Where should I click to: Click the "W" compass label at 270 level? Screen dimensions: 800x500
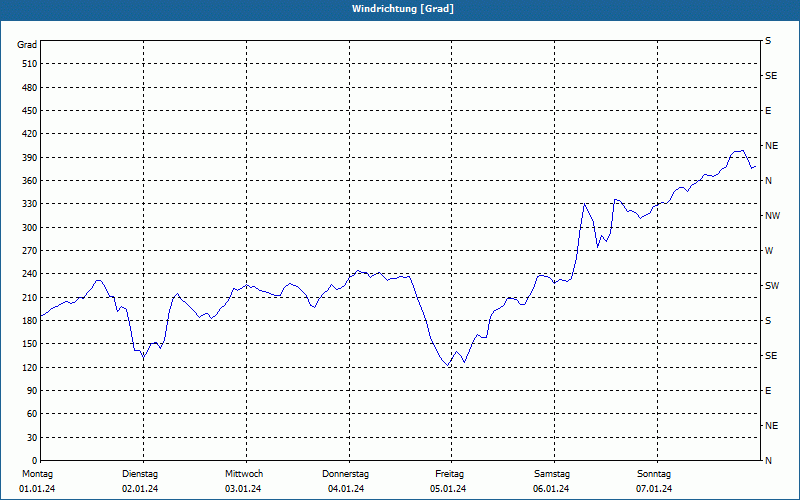point(769,251)
